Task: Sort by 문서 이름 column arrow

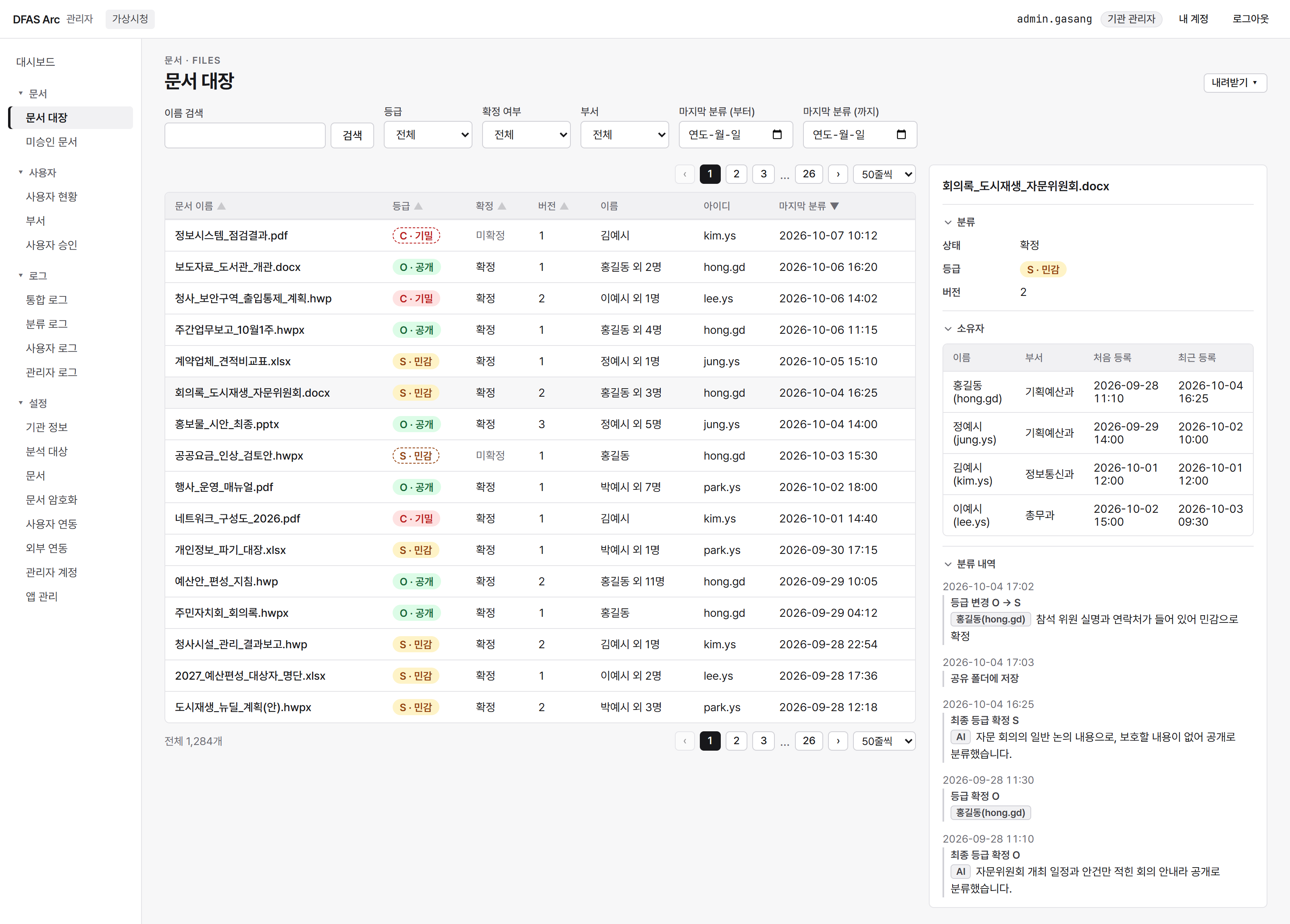Action: click(222, 206)
